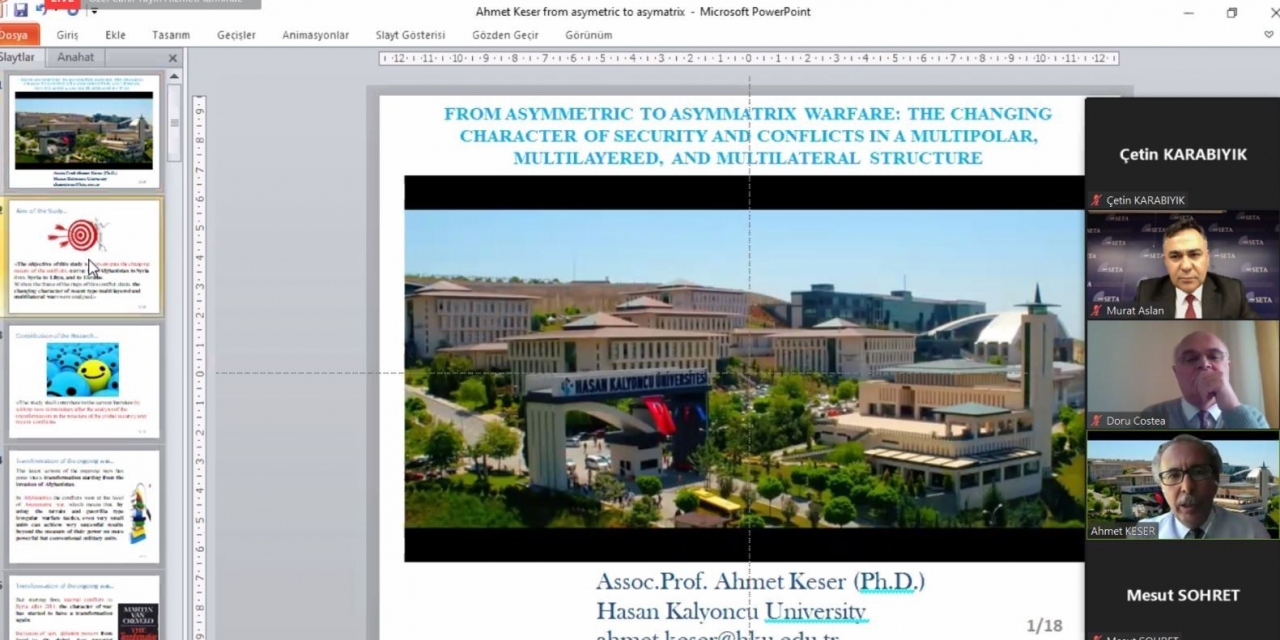Click the horizontal ruler above the slide
The height and width of the screenshot is (640, 1280).
[x=748, y=58]
